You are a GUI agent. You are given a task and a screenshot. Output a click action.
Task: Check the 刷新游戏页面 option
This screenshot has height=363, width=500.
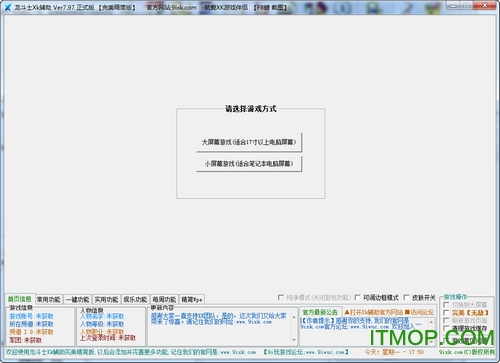tap(446, 321)
